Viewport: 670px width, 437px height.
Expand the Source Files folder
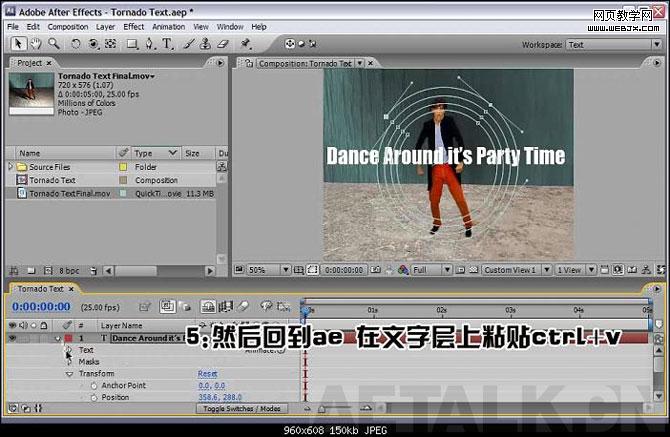(10, 167)
